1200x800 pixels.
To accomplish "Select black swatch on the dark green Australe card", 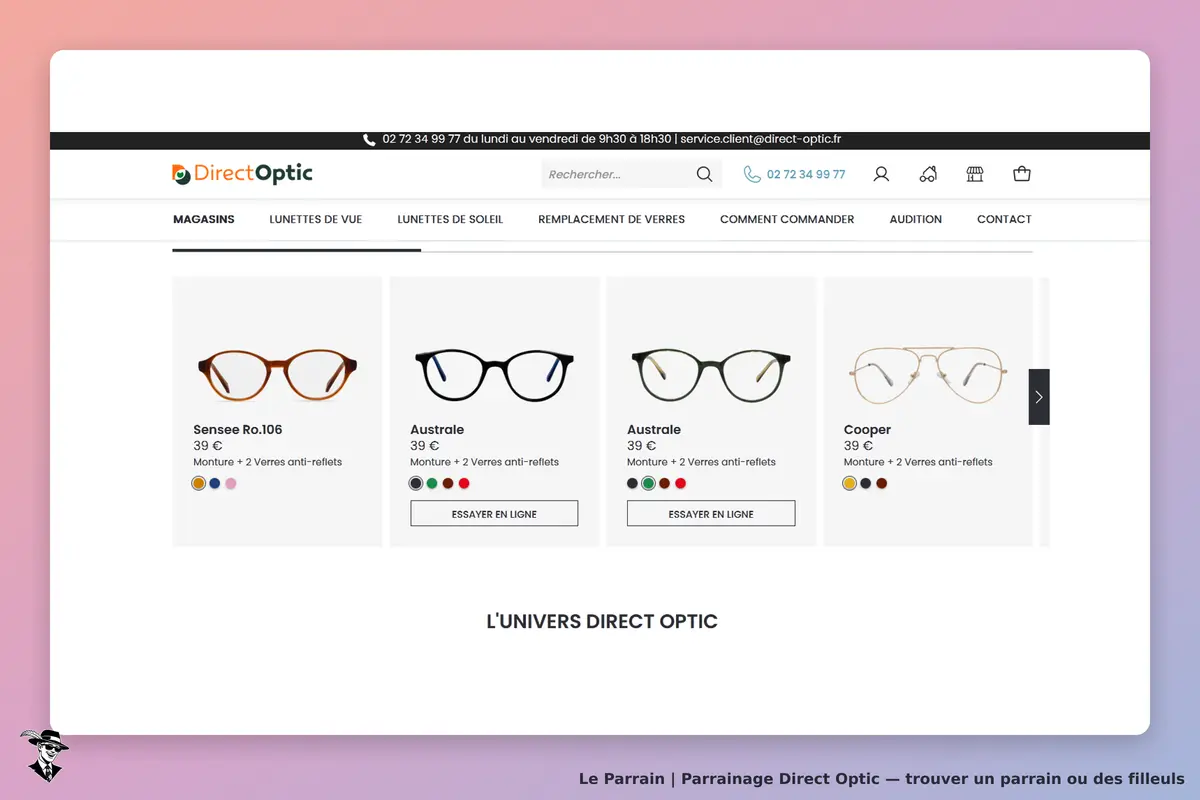I will click(x=632, y=484).
